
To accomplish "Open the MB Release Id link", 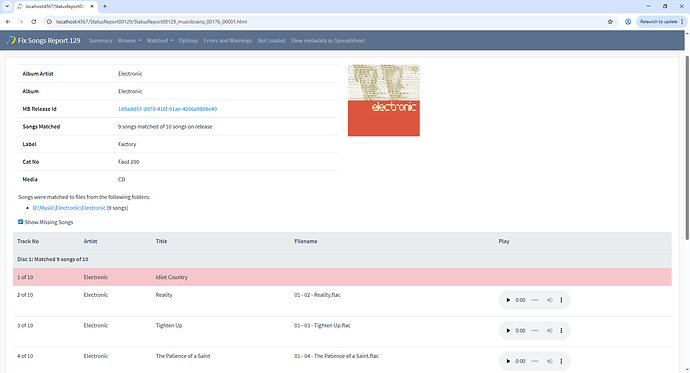I will tap(167, 109).
